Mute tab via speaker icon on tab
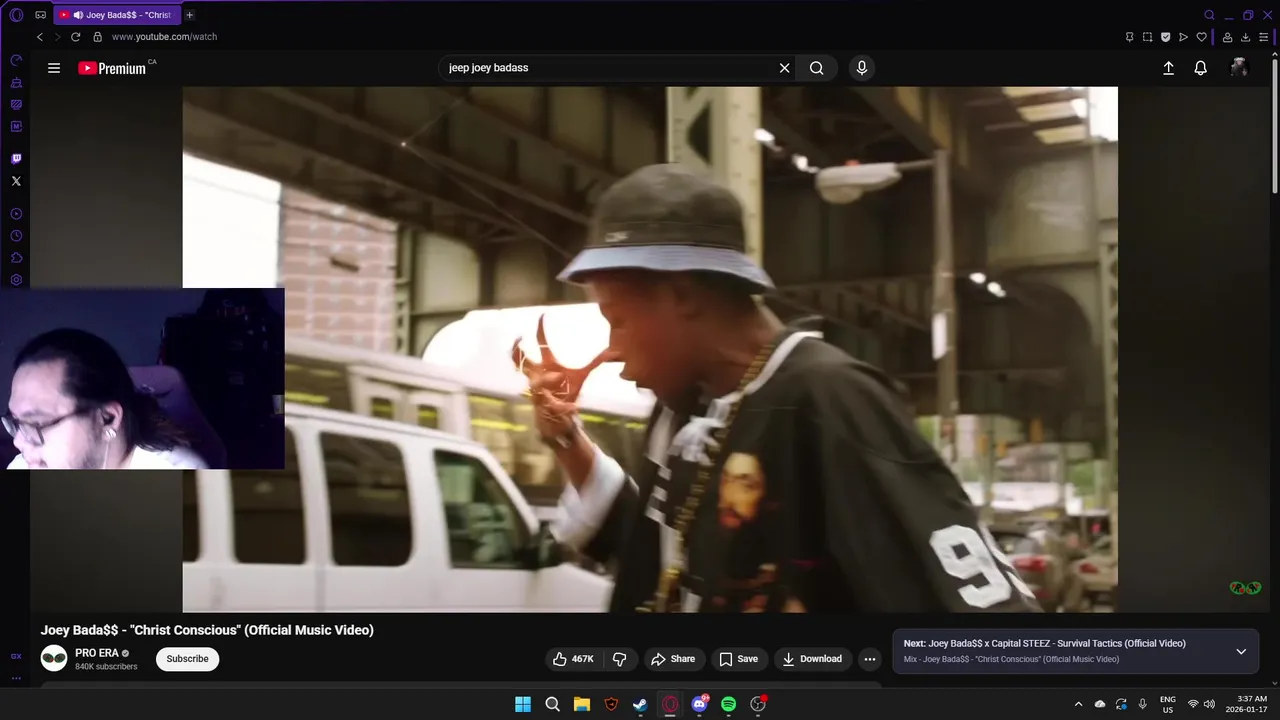Image resolution: width=1280 pixels, height=720 pixels. coord(78,15)
